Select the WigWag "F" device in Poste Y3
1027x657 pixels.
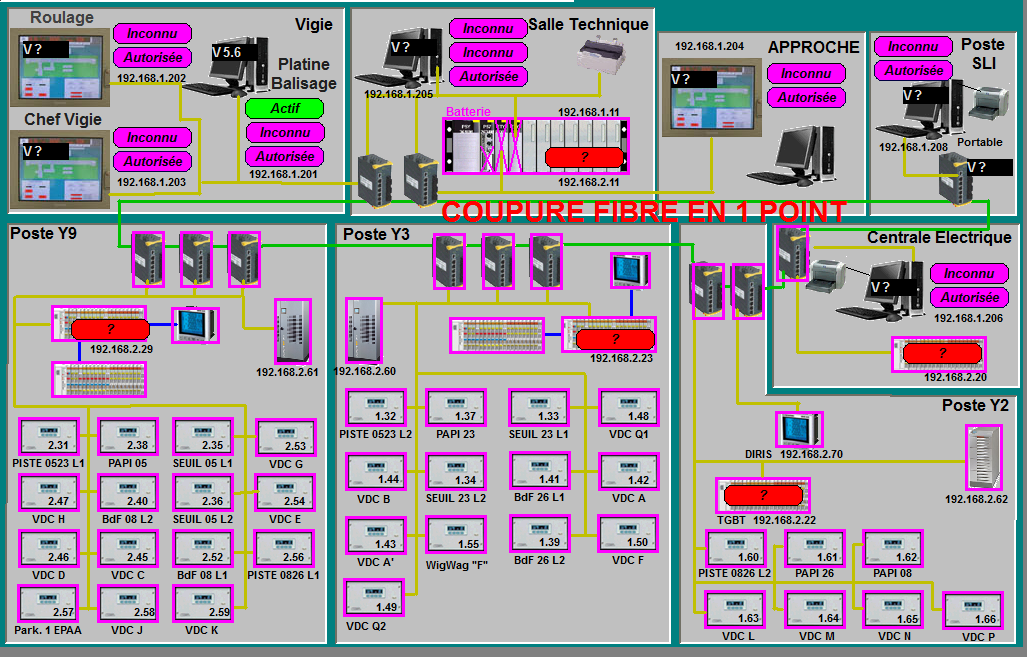[456, 535]
